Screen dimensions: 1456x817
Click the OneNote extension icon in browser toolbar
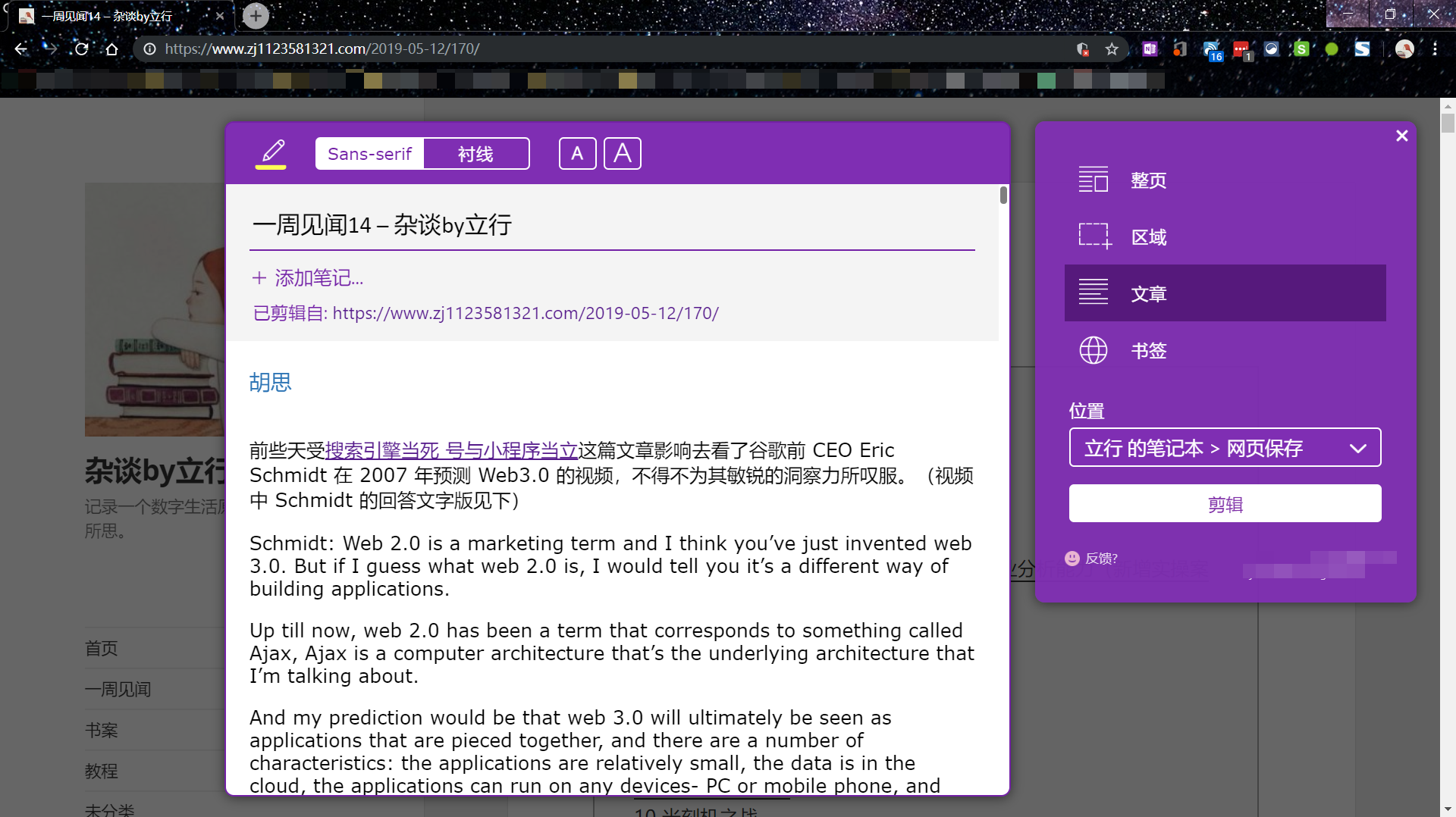coord(1150,49)
